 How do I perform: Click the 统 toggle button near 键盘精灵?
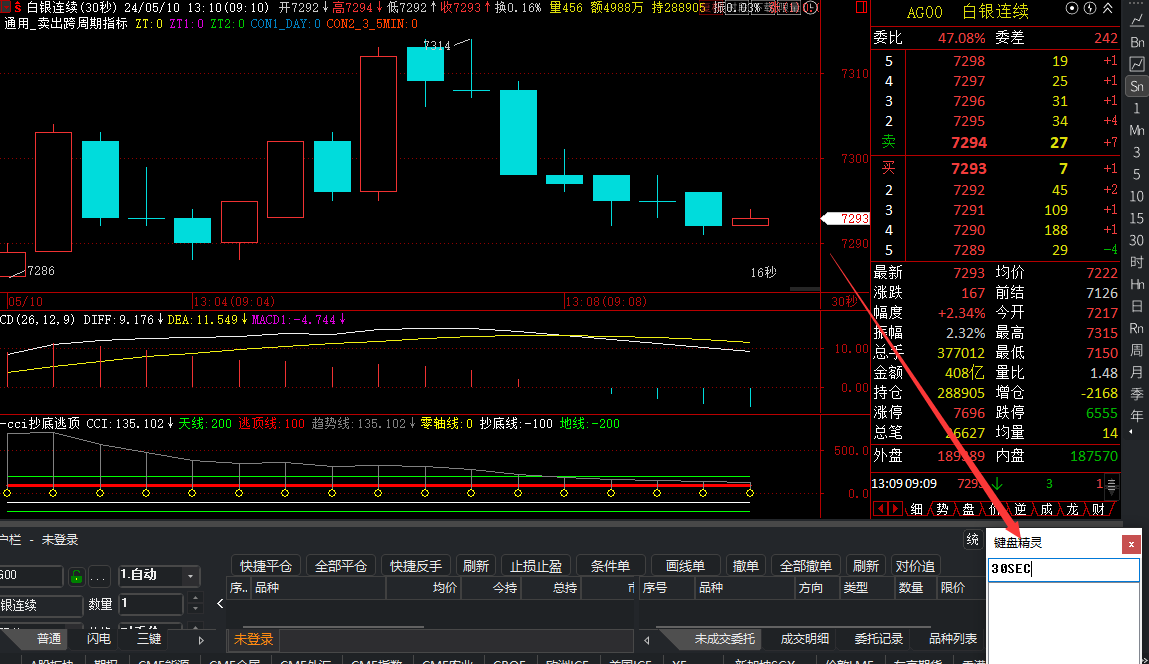(x=972, y=539)
